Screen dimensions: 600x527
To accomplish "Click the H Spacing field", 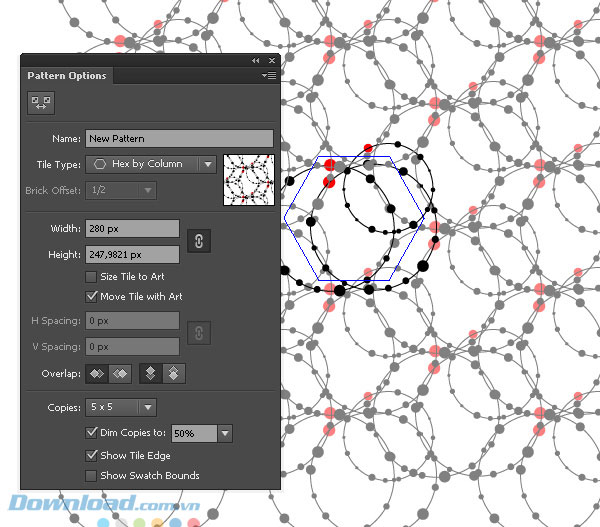I will click(x=132, y=321).
